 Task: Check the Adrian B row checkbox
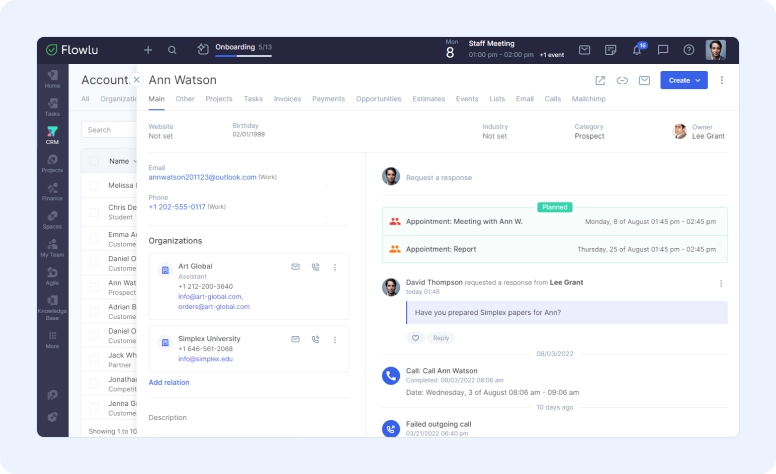(x=94, y=311)
